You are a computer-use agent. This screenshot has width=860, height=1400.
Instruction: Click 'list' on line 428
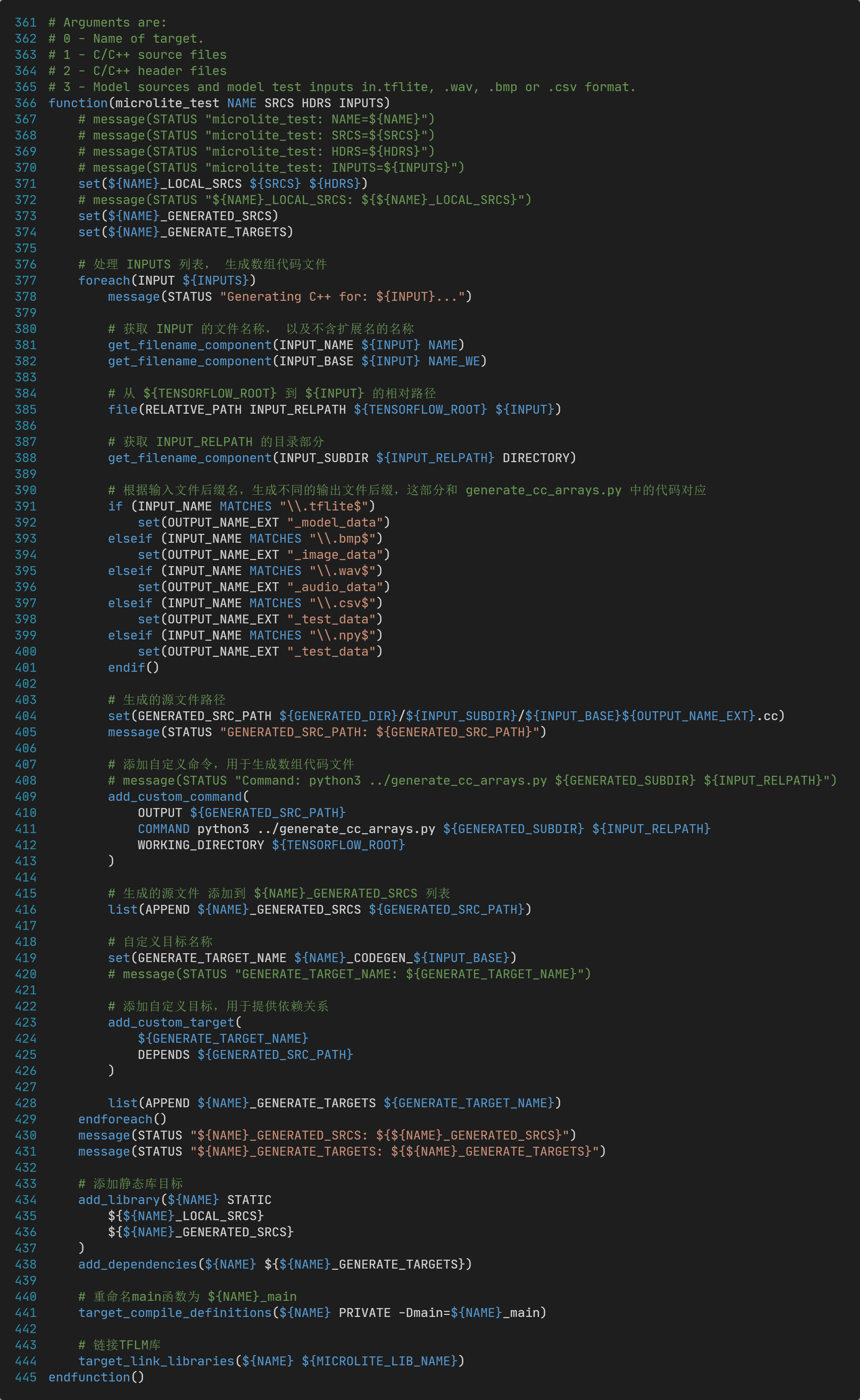click(x=123, y=1103)
